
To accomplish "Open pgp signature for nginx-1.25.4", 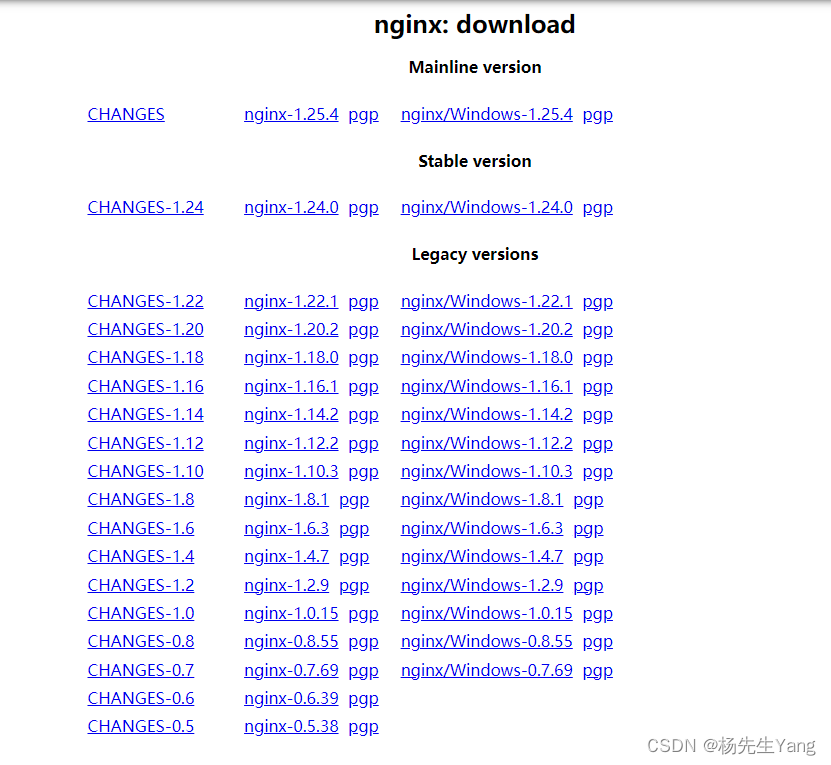I will tap(364, 116).
